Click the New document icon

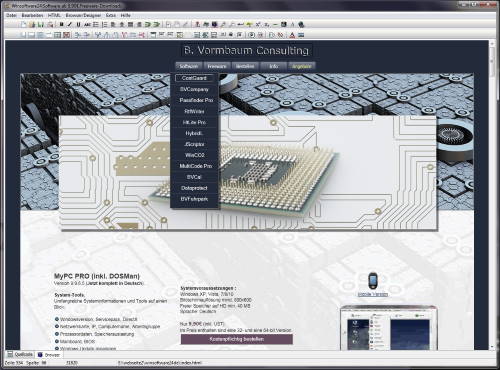(23, 24)
